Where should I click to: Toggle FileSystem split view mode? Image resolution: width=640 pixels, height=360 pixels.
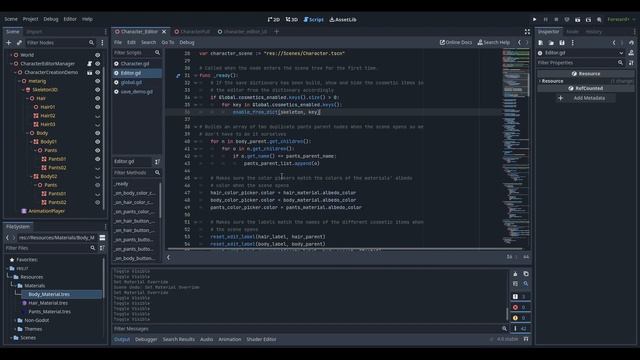(102, 238)
